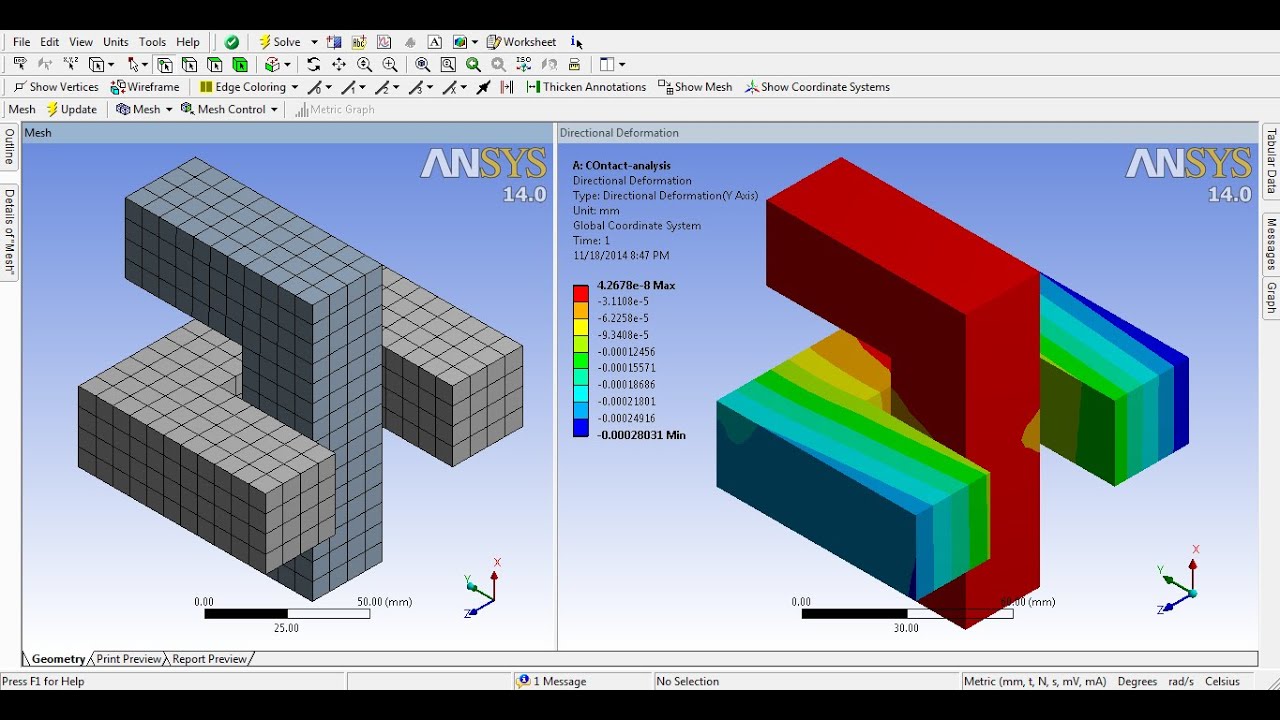Click the New Chart and Table icon

384,42
